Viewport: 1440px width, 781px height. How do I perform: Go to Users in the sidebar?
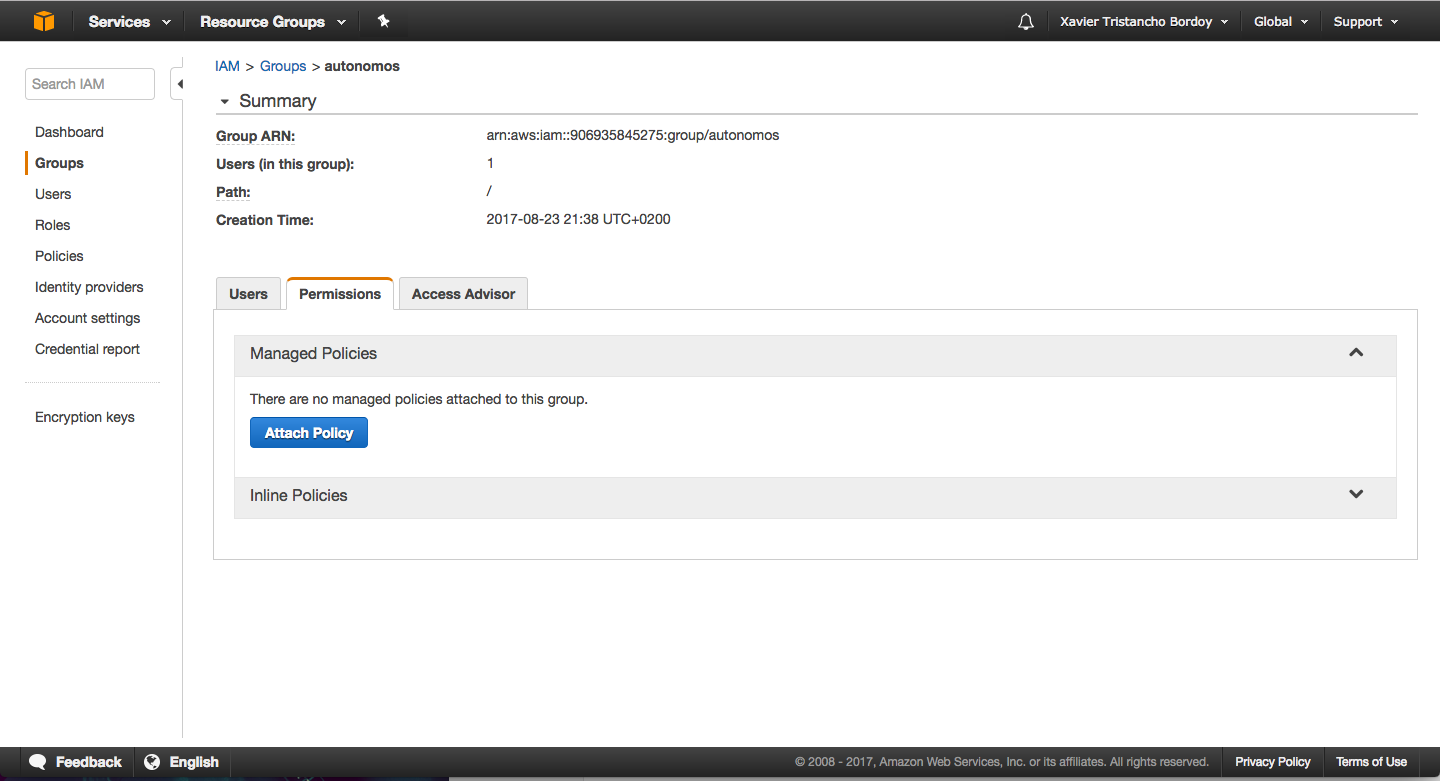[53, 194]
